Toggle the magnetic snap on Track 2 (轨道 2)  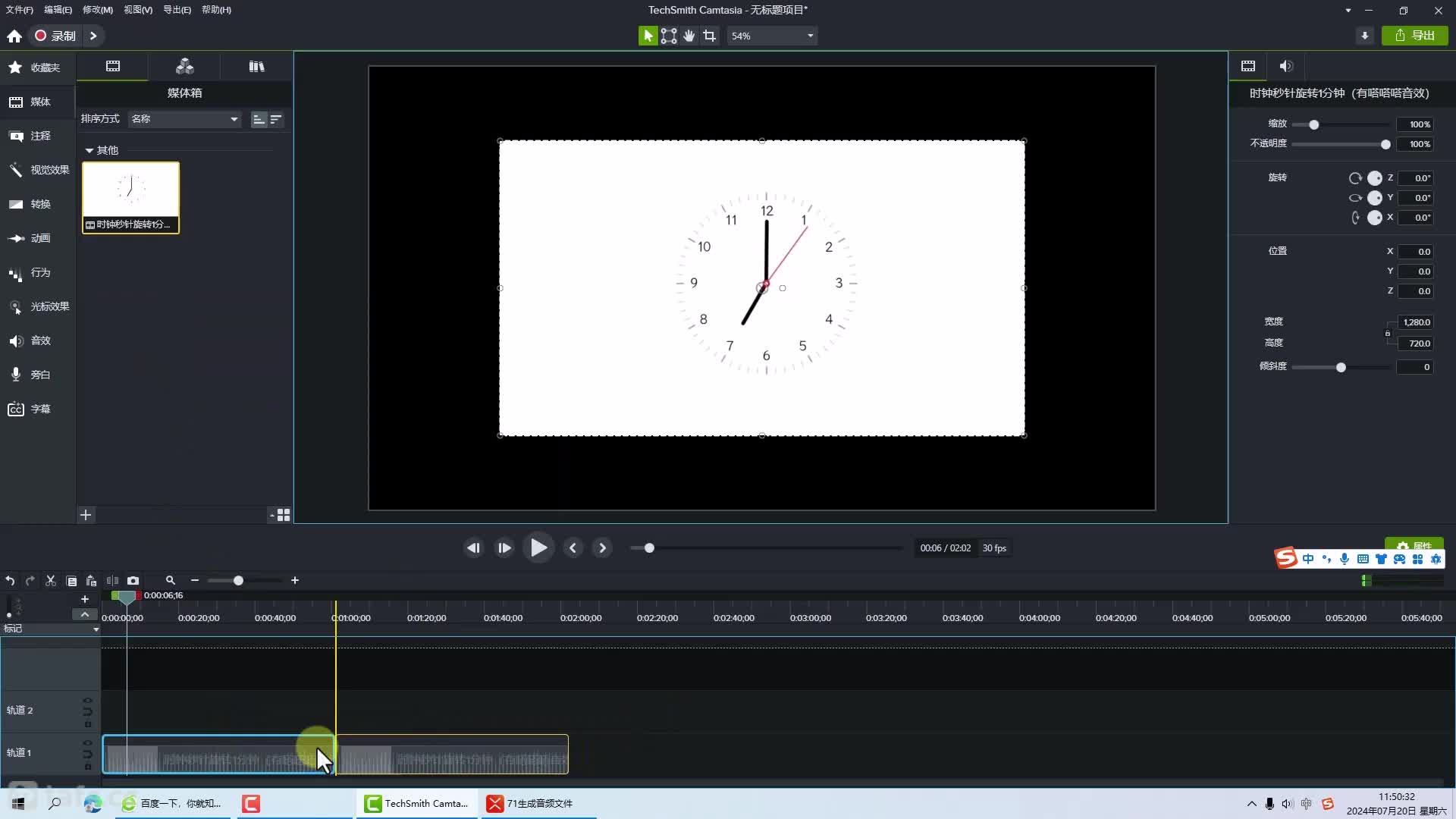tap(87, 712)
